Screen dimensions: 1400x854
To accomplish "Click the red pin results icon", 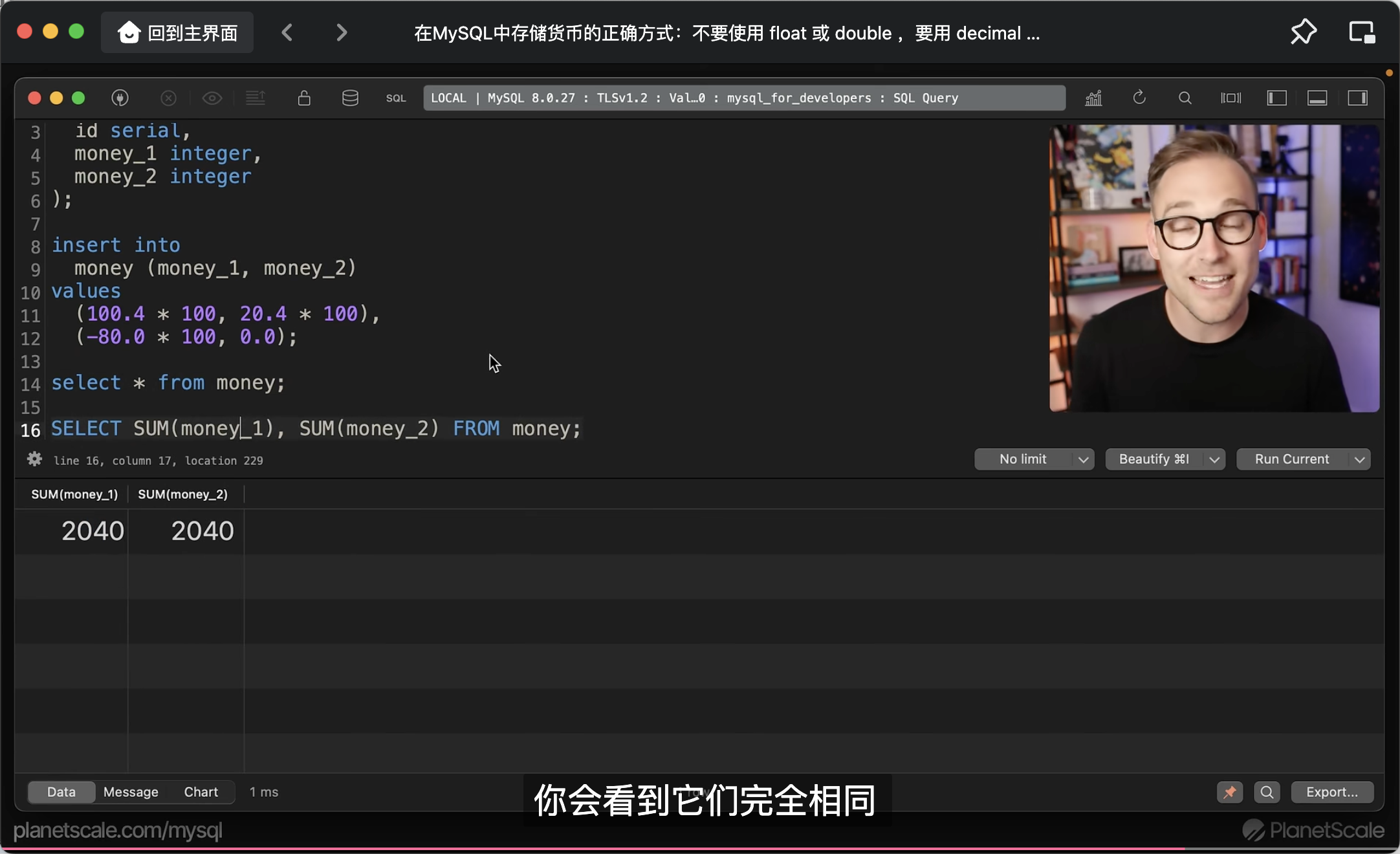I will coord(1230,792).
